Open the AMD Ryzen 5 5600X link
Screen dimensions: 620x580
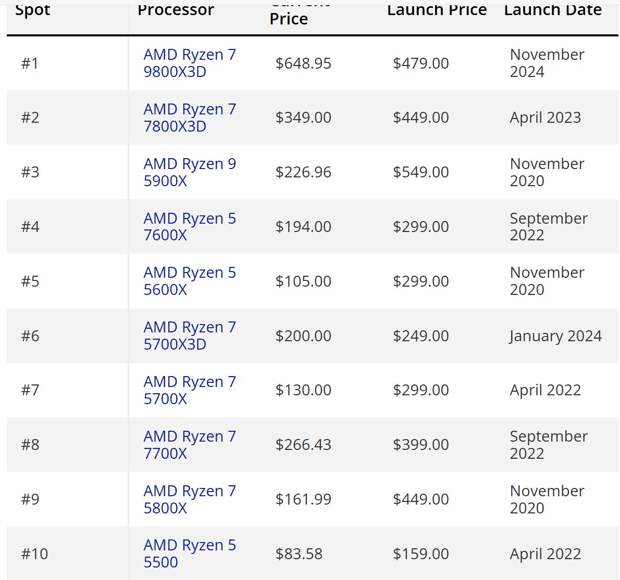189,281
